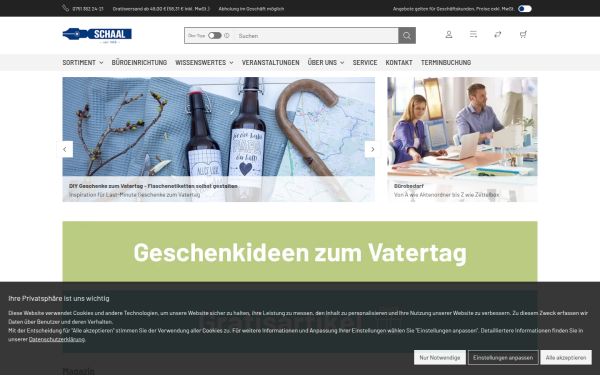Show previous slide in banner carousel
600x375 pixels.
[x=65, y=149]
